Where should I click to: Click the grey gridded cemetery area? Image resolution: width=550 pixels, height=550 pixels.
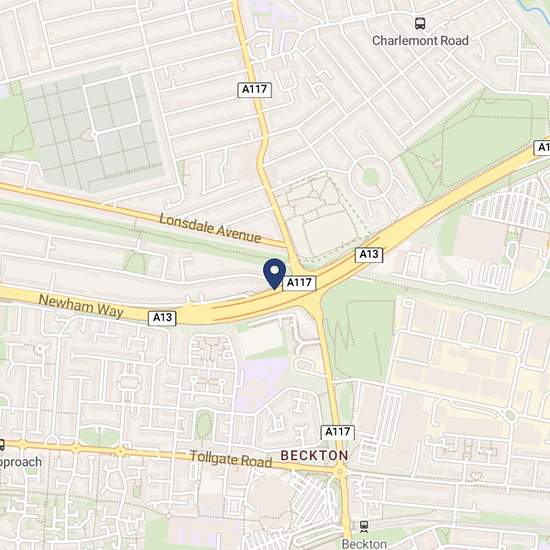tap(93, 133)
